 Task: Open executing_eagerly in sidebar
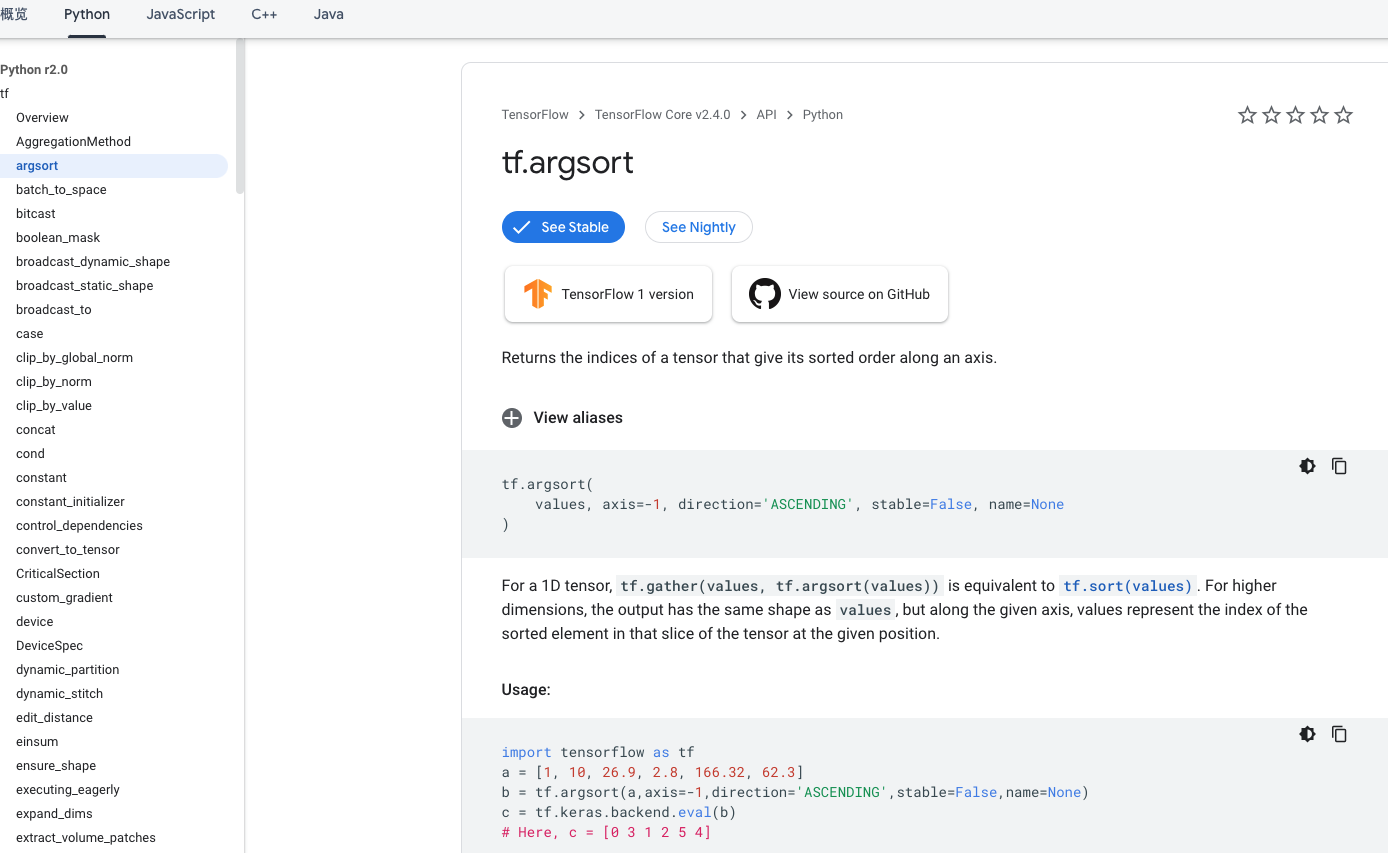[x=68, y=790]
